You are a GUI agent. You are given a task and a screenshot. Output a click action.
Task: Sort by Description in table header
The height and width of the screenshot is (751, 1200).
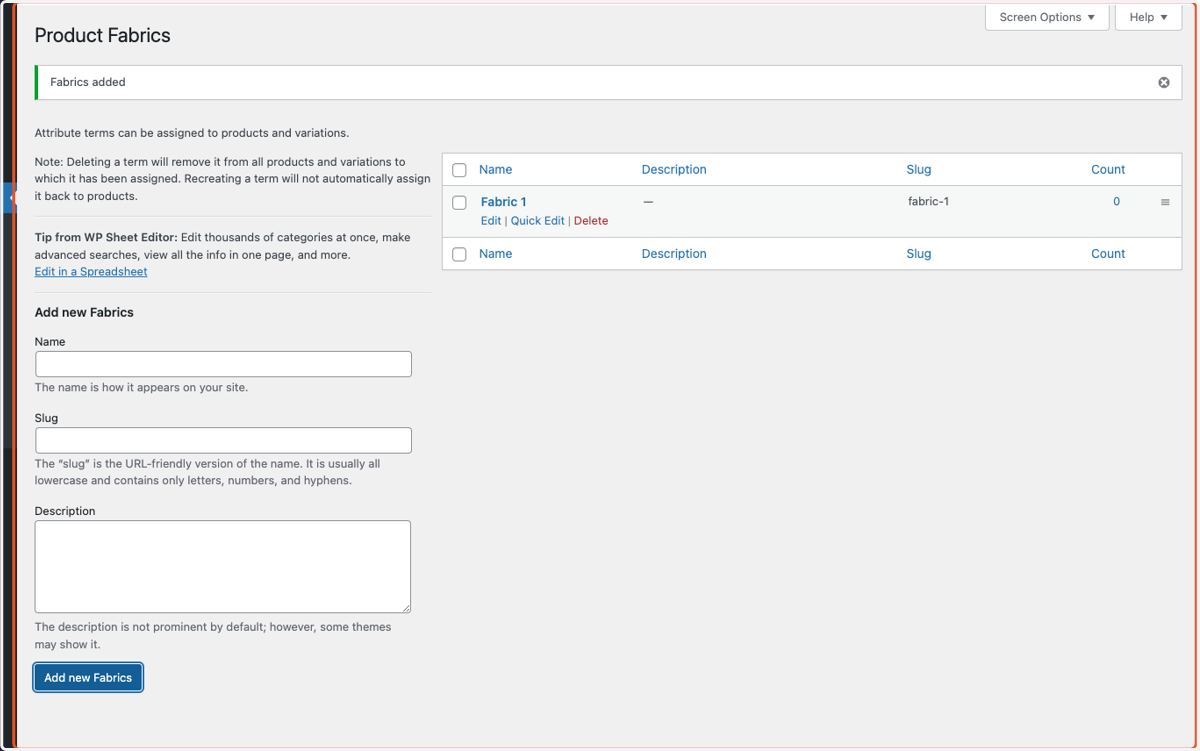coord(674,169)
